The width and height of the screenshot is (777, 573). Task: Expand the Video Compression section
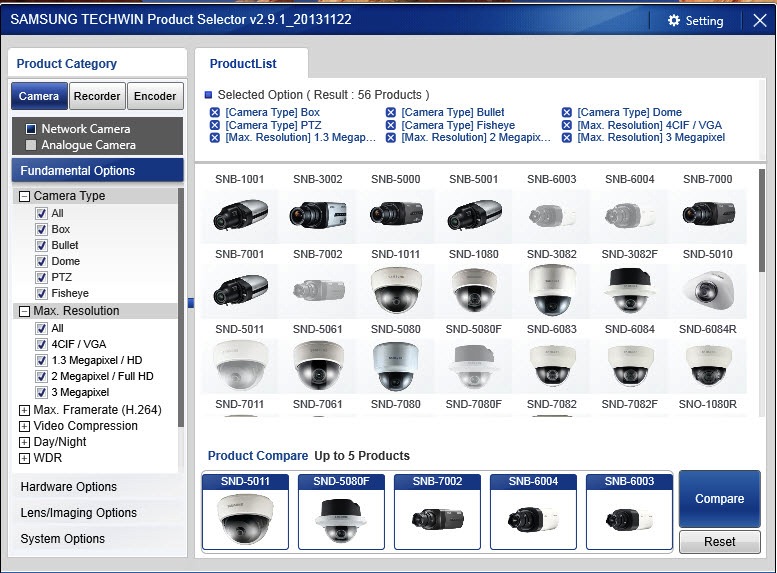[24, 426]
